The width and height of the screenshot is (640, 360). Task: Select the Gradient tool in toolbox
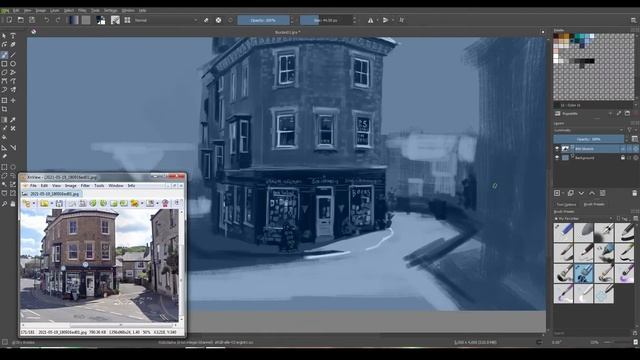click(x=4, y=120)
